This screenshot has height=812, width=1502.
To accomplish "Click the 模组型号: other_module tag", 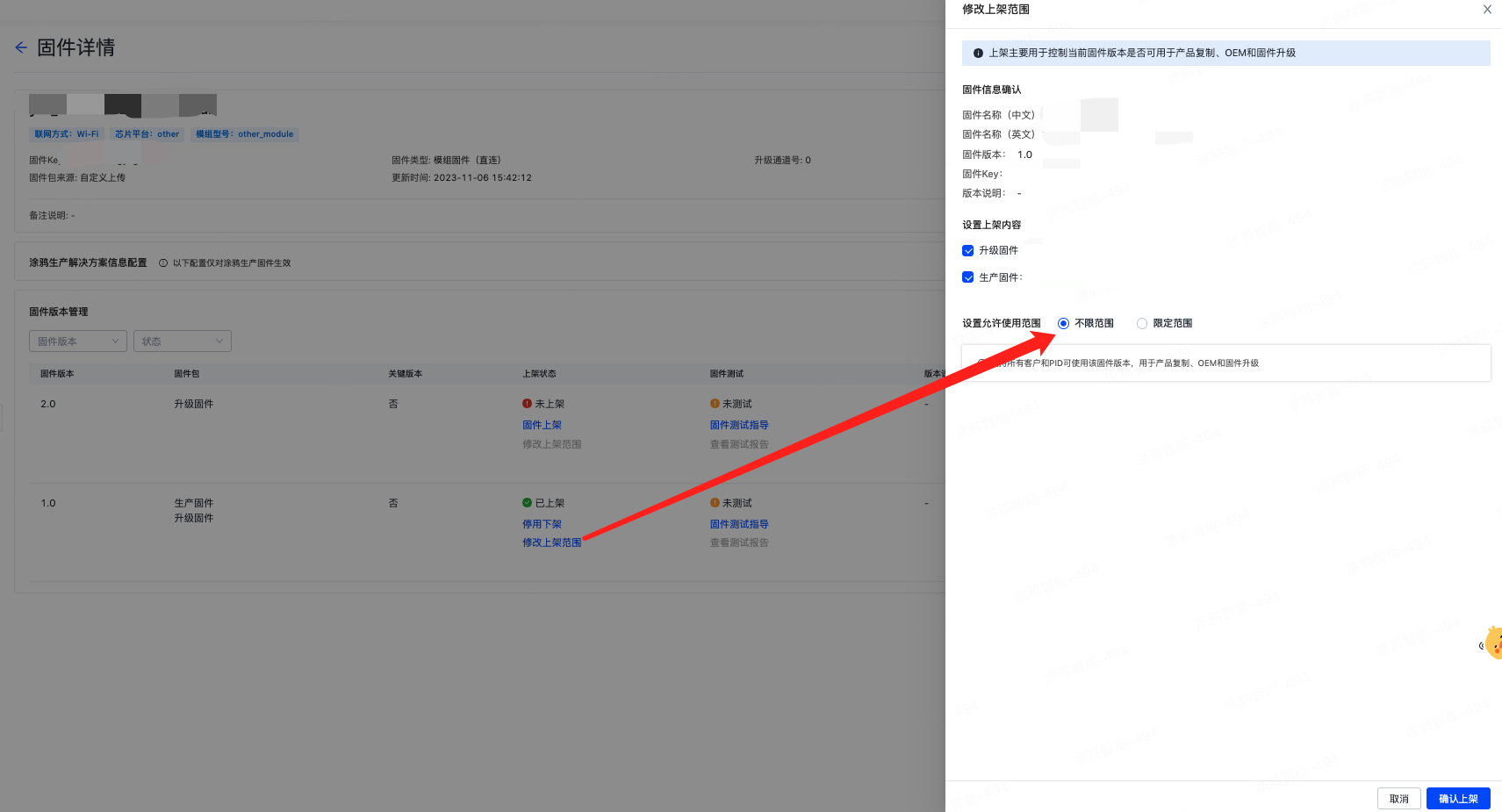I will (x=244, y=134).
